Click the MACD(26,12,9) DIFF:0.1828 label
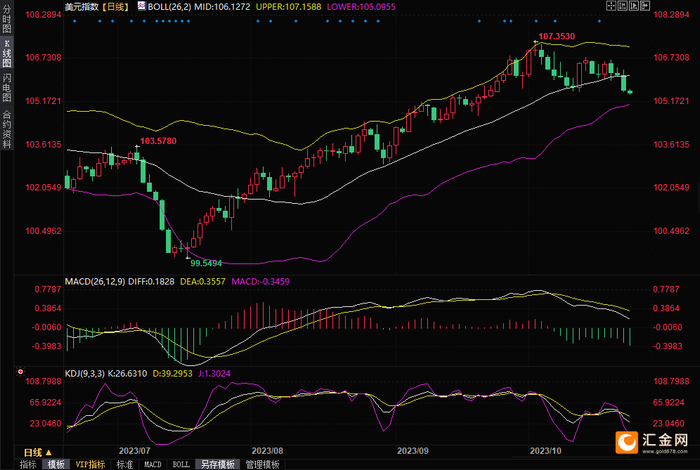 coord(120,282)
